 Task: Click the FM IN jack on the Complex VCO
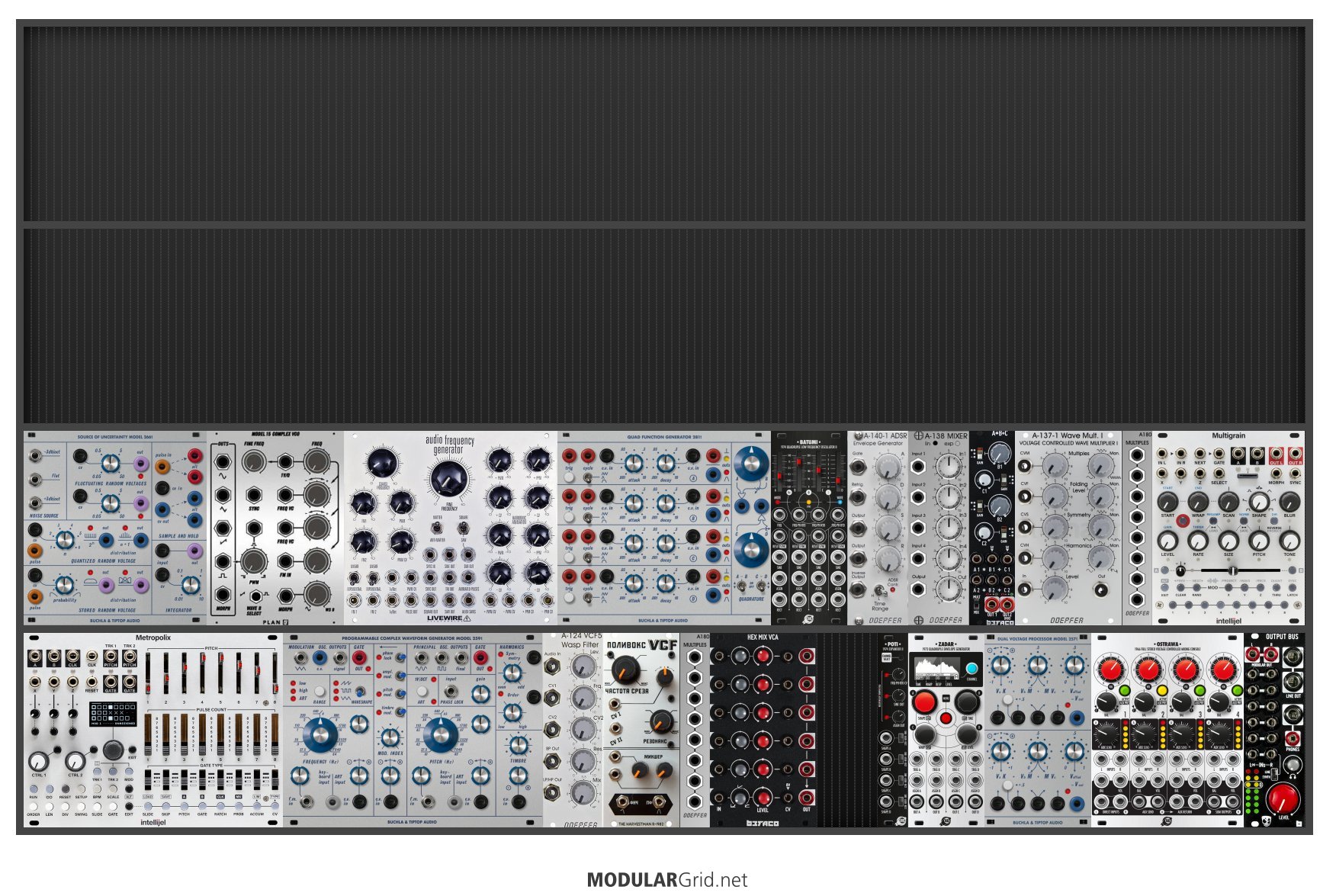pyautogui.click(x=285, y=561)
